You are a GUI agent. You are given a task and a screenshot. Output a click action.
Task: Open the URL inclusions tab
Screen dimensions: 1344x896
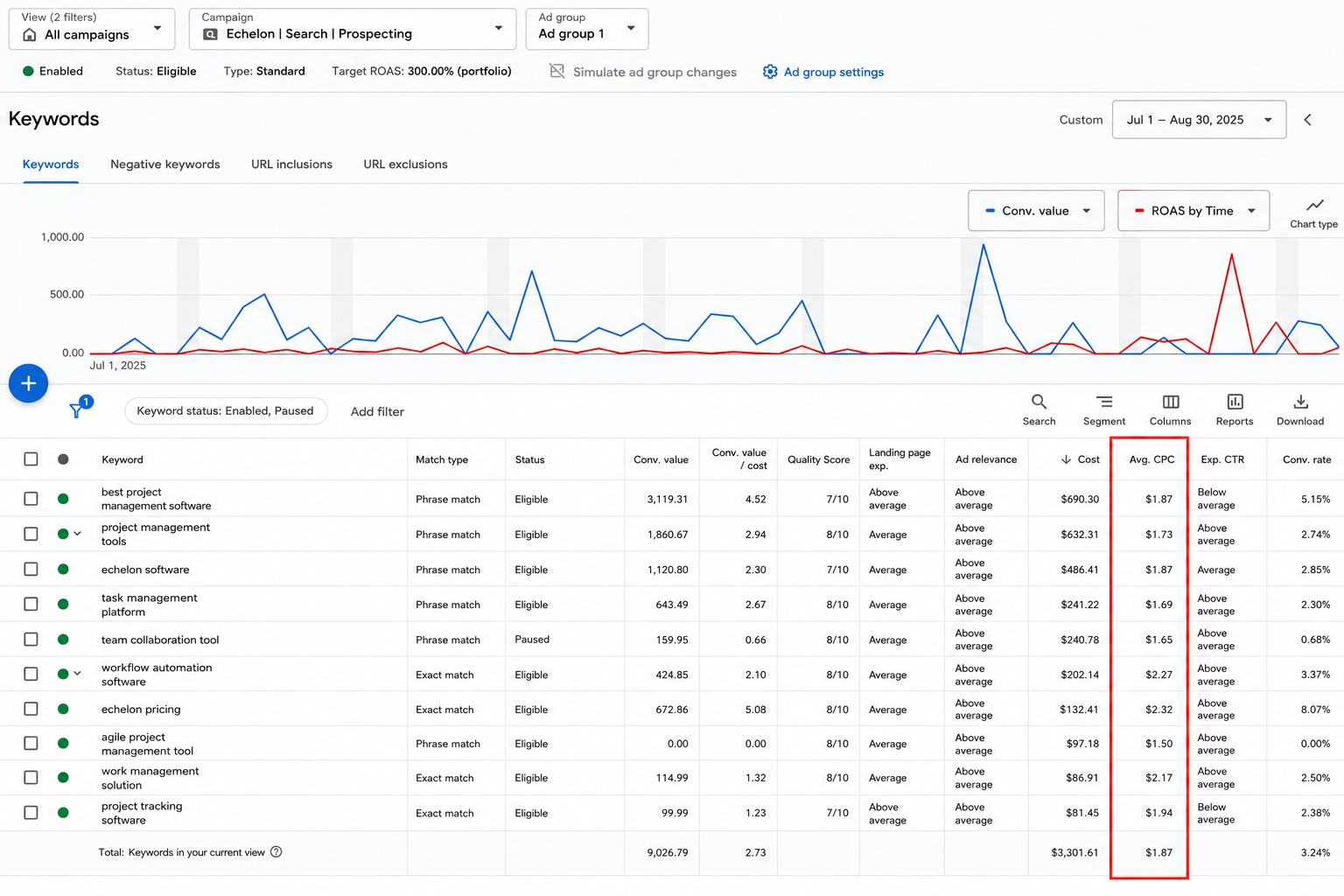pyautogui.click(x=291, y=164)
